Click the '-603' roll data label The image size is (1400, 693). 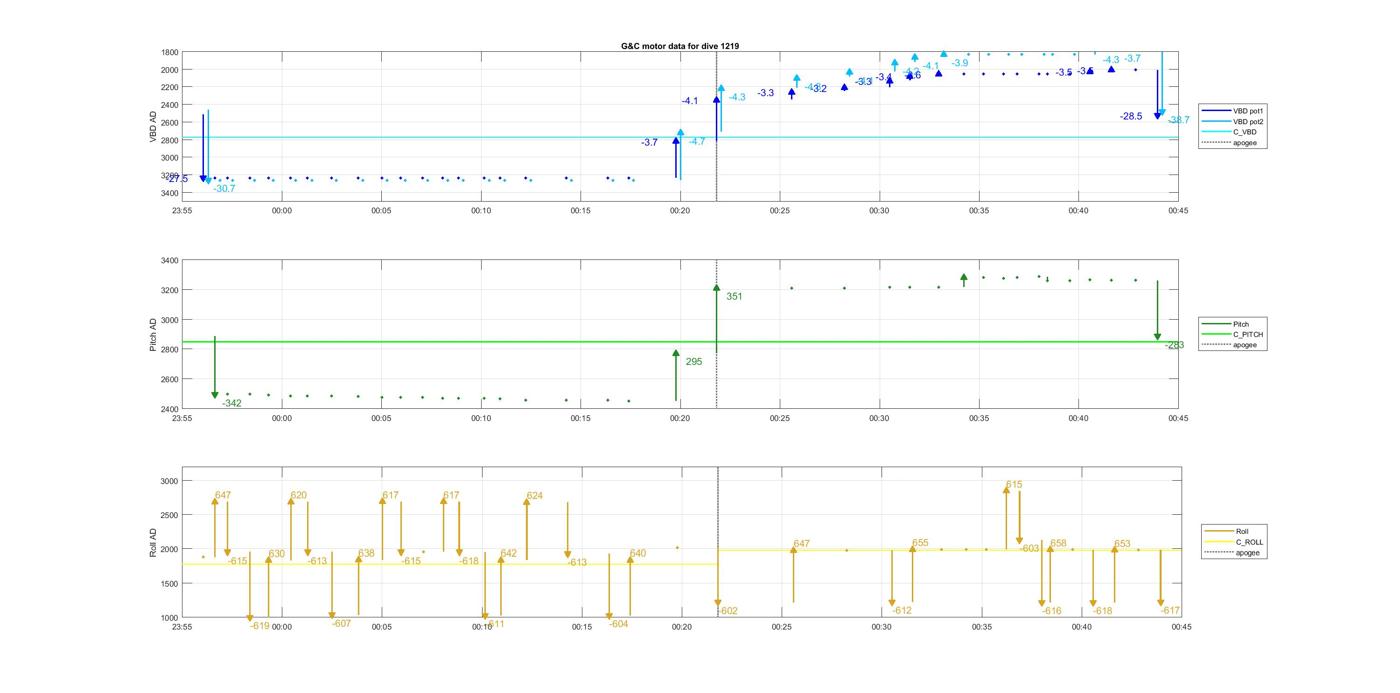[x=1030, y=548]
